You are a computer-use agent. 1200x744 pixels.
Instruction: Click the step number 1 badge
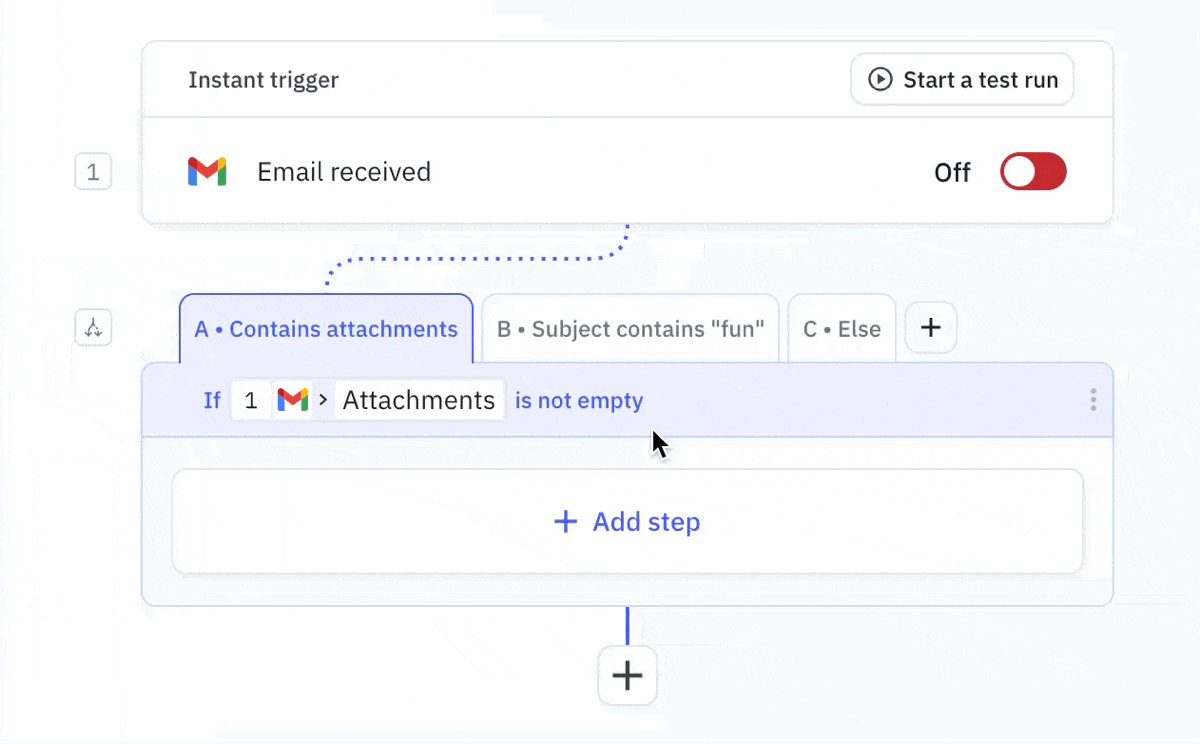(x=93, y=171)
